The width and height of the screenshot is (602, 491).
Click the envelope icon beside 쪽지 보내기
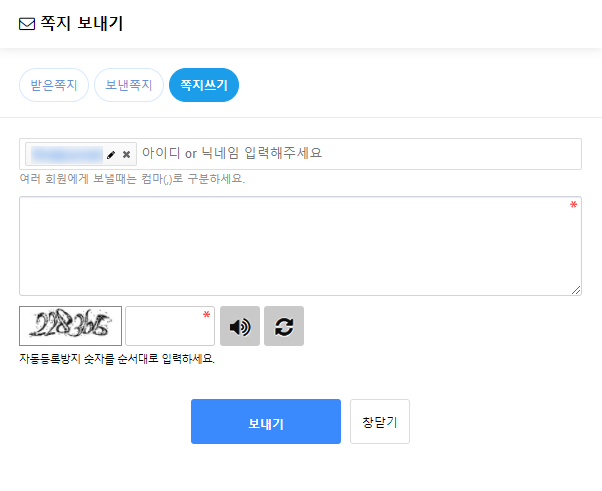[x=28, y=24]
